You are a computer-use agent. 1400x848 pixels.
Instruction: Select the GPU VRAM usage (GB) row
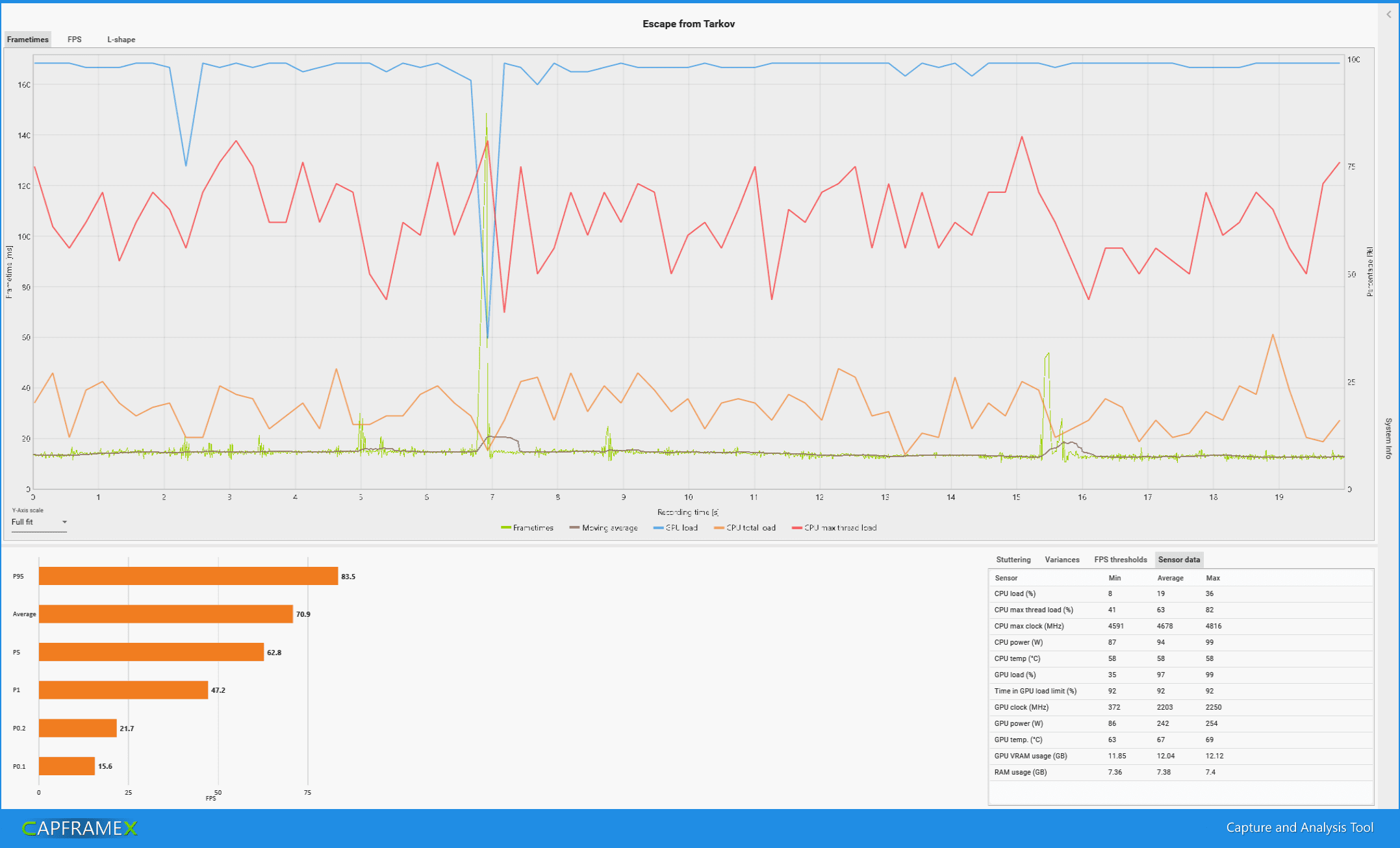coord(1181,756)
